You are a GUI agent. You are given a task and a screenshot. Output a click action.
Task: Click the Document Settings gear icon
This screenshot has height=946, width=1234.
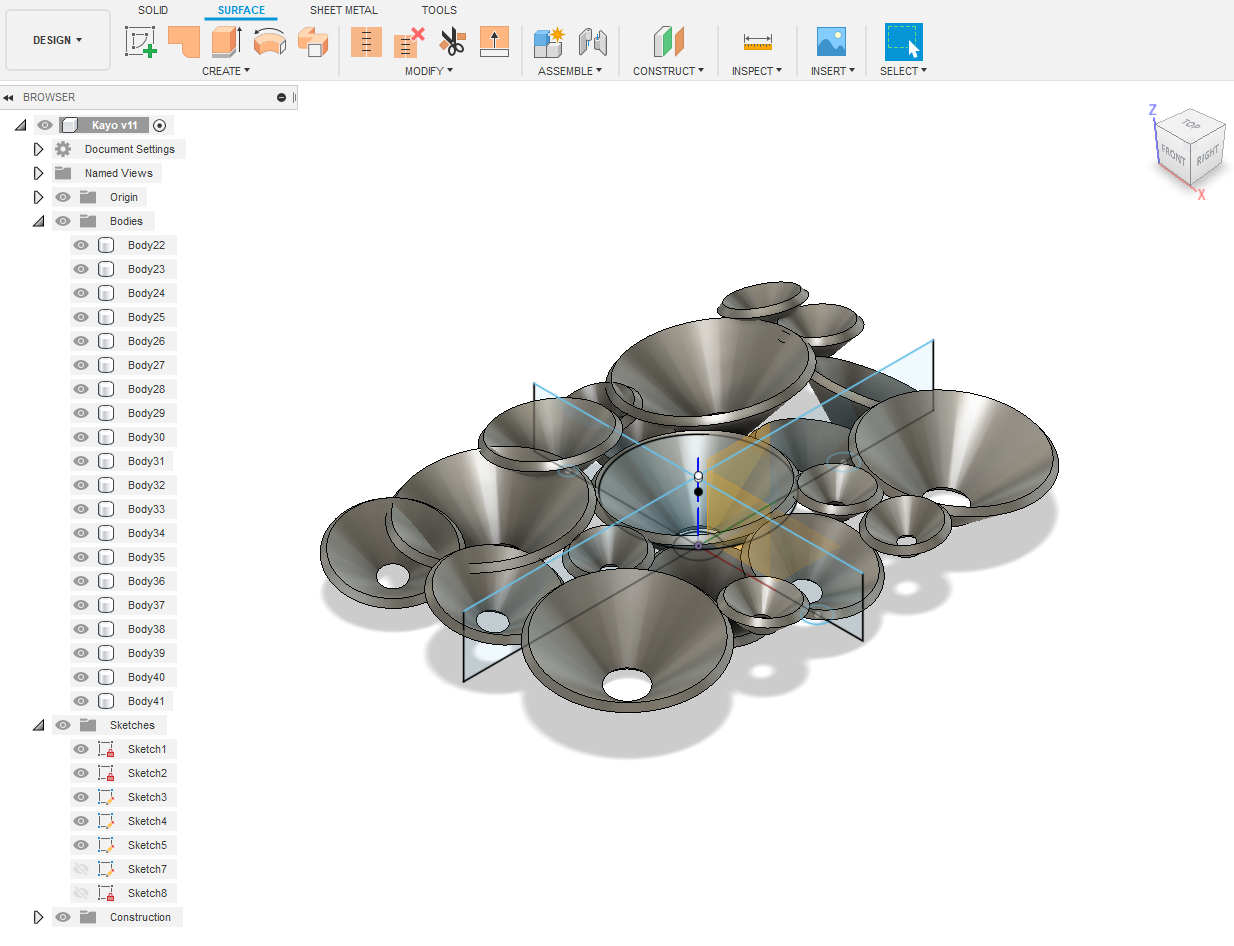coord(63,149)
